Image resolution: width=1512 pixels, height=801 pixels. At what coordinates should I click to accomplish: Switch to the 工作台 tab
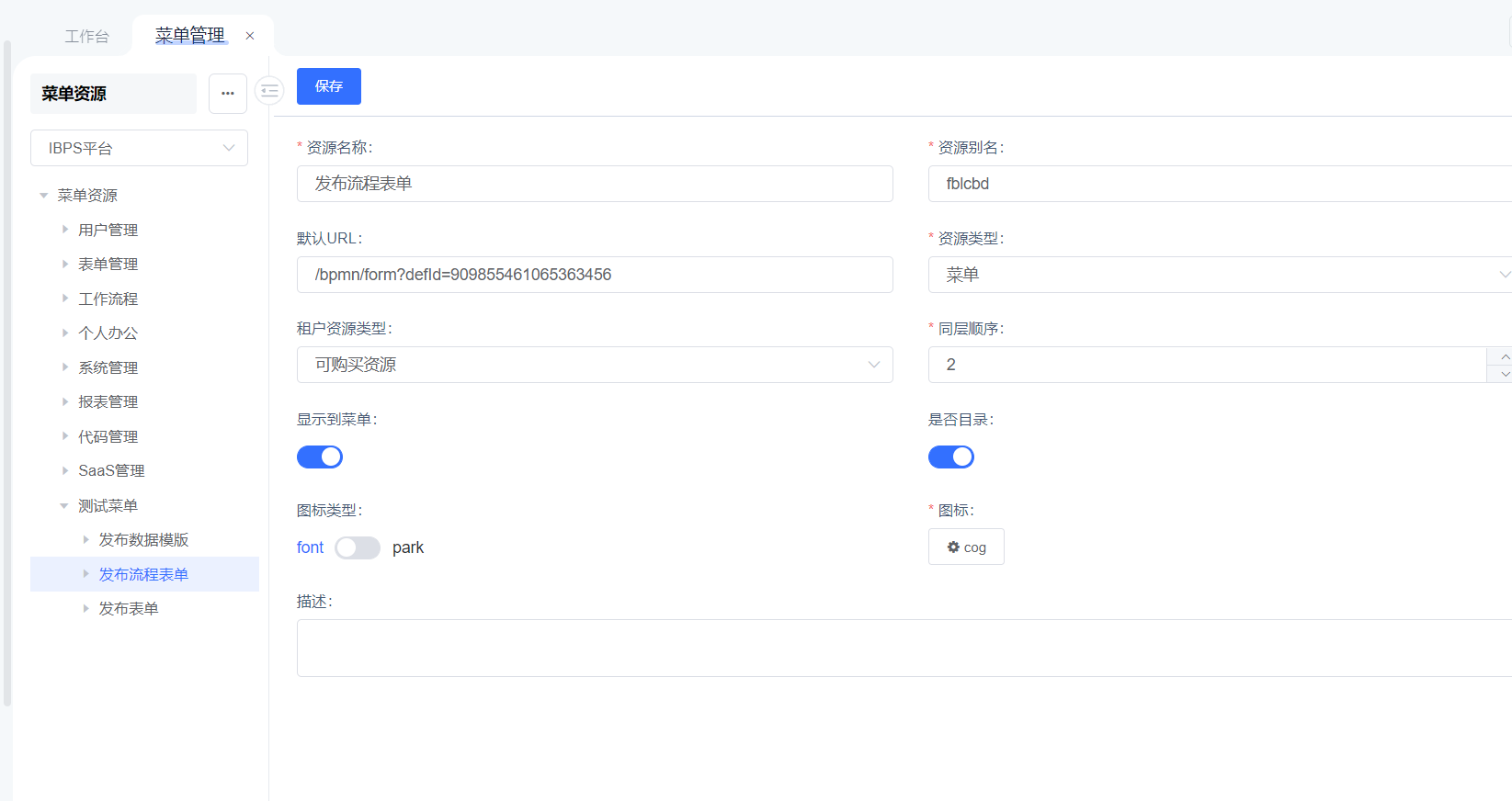tap(87, 37)
